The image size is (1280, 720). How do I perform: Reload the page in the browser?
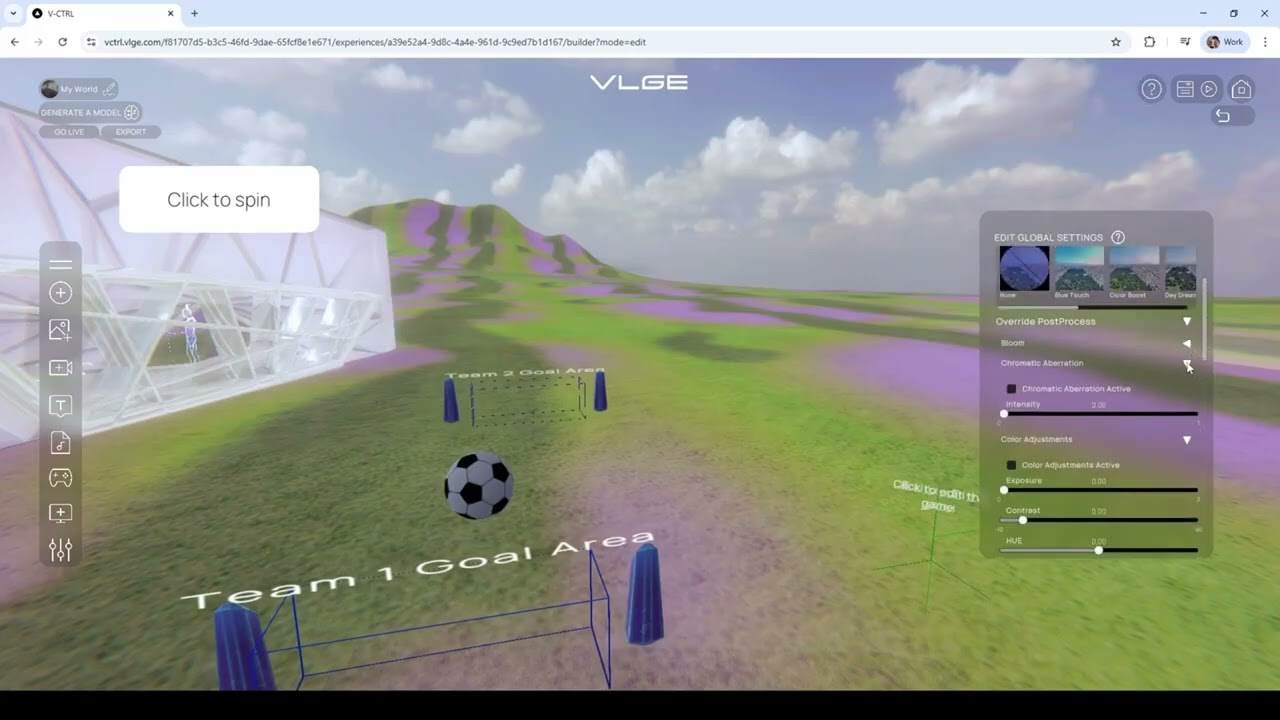[x=62, y=42]
